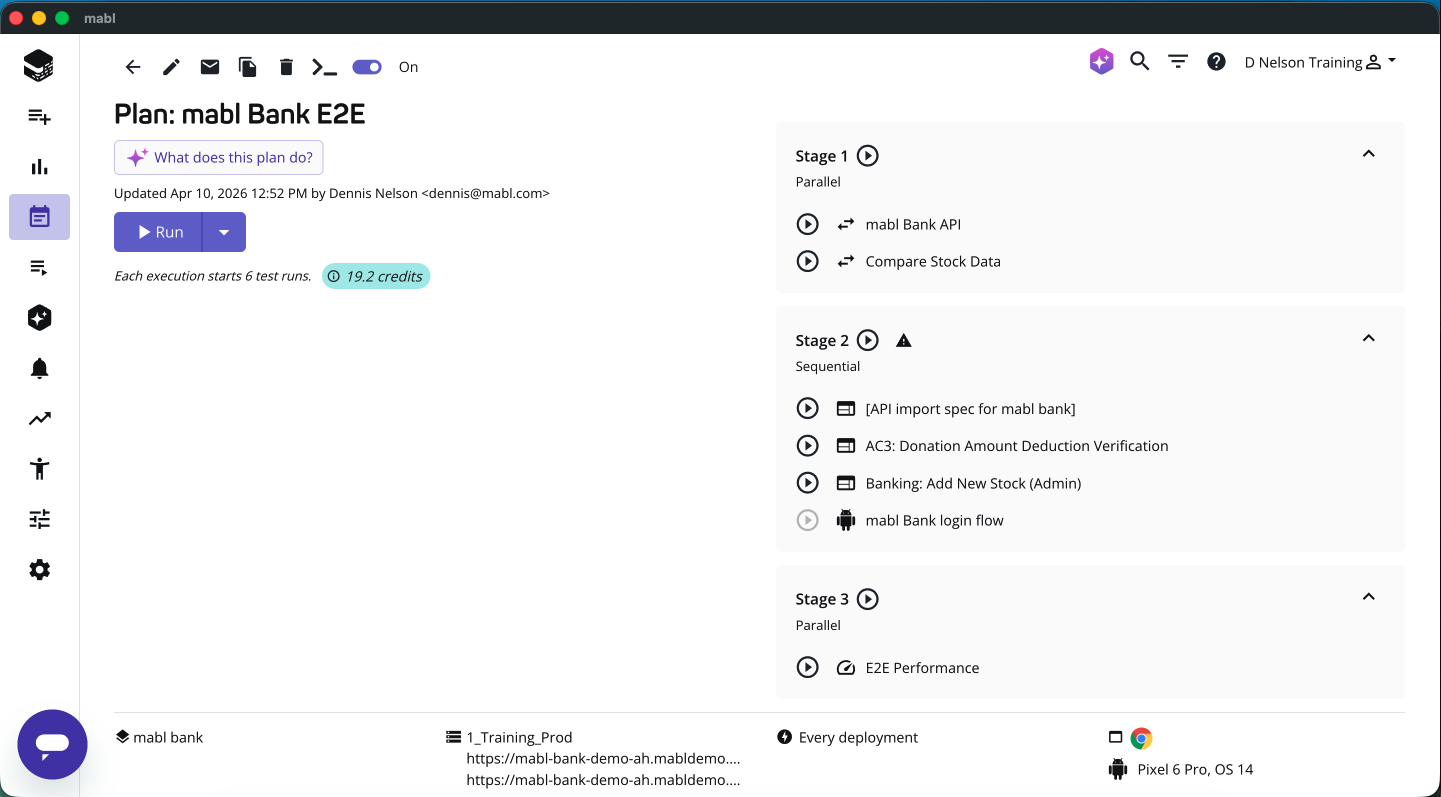Collapse Stage 1 with its chevron
Viewport: 1441px width, 797px height.
[x=1368, y=154]
